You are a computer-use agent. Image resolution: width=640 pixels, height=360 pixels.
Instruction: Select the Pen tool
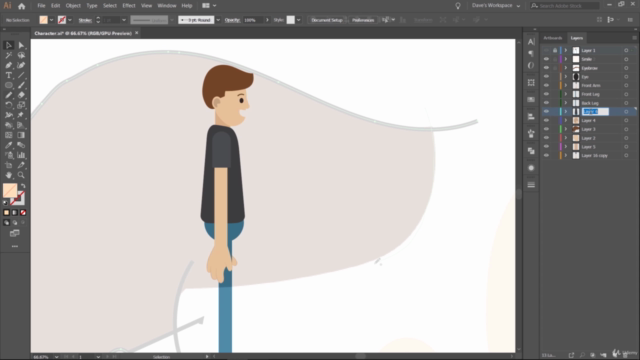pos(9,65)
